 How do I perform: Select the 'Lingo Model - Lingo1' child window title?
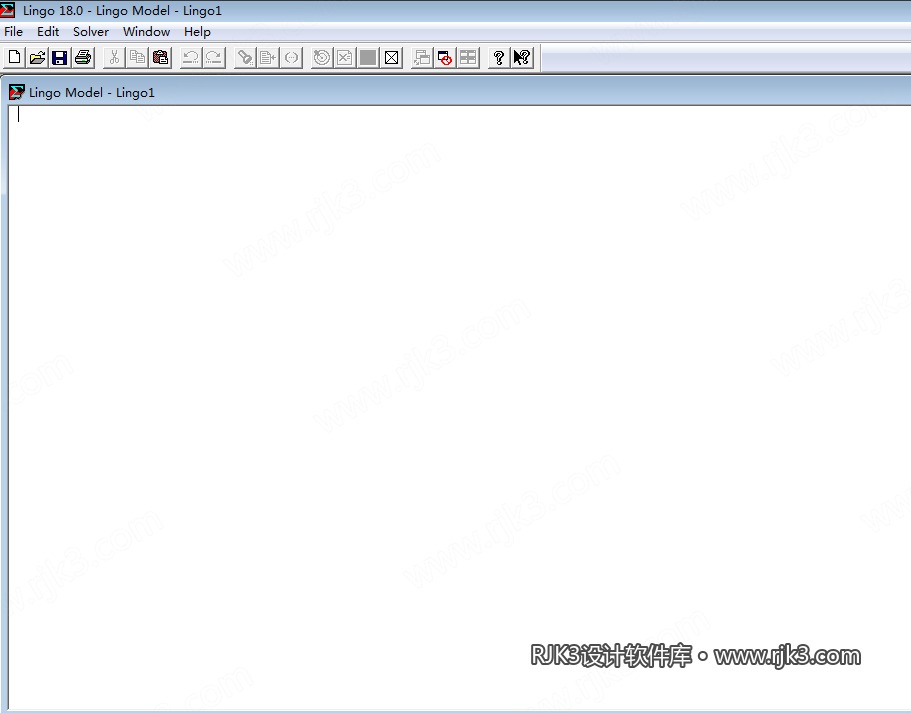click(92, 93)
